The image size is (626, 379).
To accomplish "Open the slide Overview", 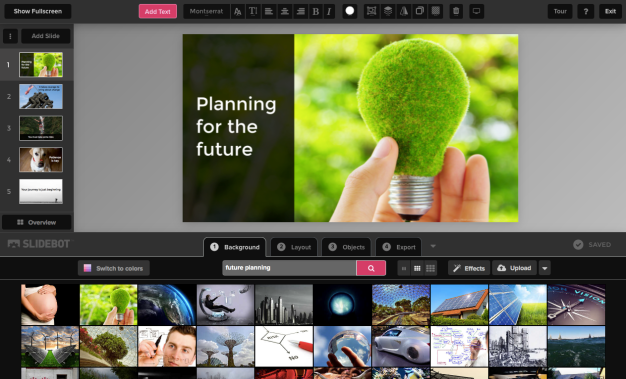I will pos(37,222).
